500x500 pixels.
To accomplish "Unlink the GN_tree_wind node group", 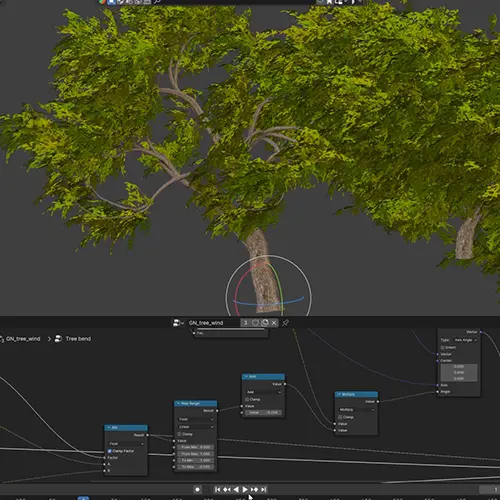I will coord(274,323).
